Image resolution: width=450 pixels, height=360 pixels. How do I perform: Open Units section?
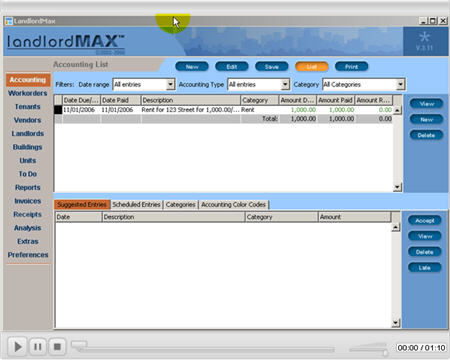click(x=28, y=161)
